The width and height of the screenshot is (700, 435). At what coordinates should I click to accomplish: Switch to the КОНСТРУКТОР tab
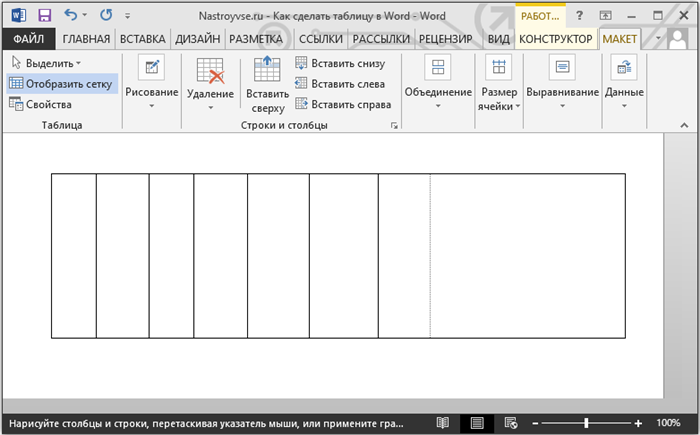555,39
